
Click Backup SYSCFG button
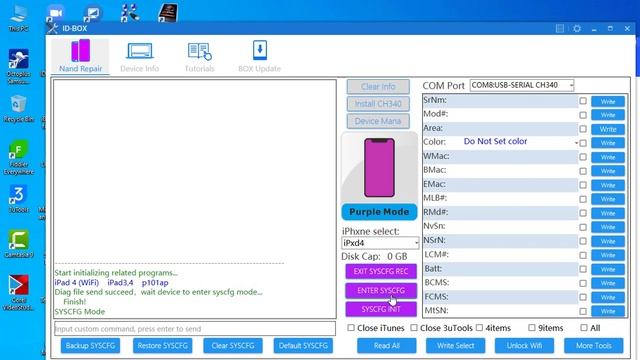[90, 346]
